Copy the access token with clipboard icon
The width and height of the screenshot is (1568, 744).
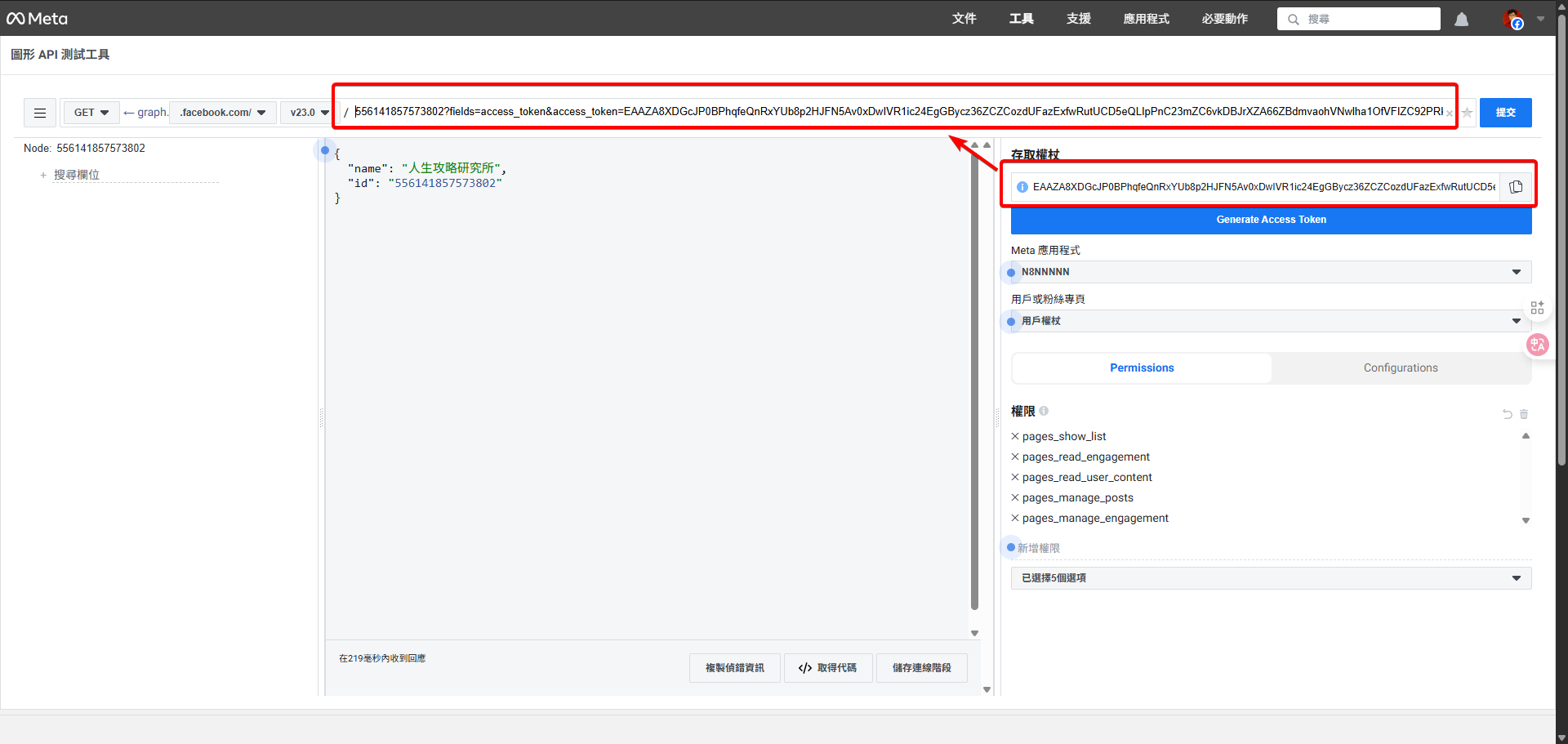click(x=1516, y=187)
